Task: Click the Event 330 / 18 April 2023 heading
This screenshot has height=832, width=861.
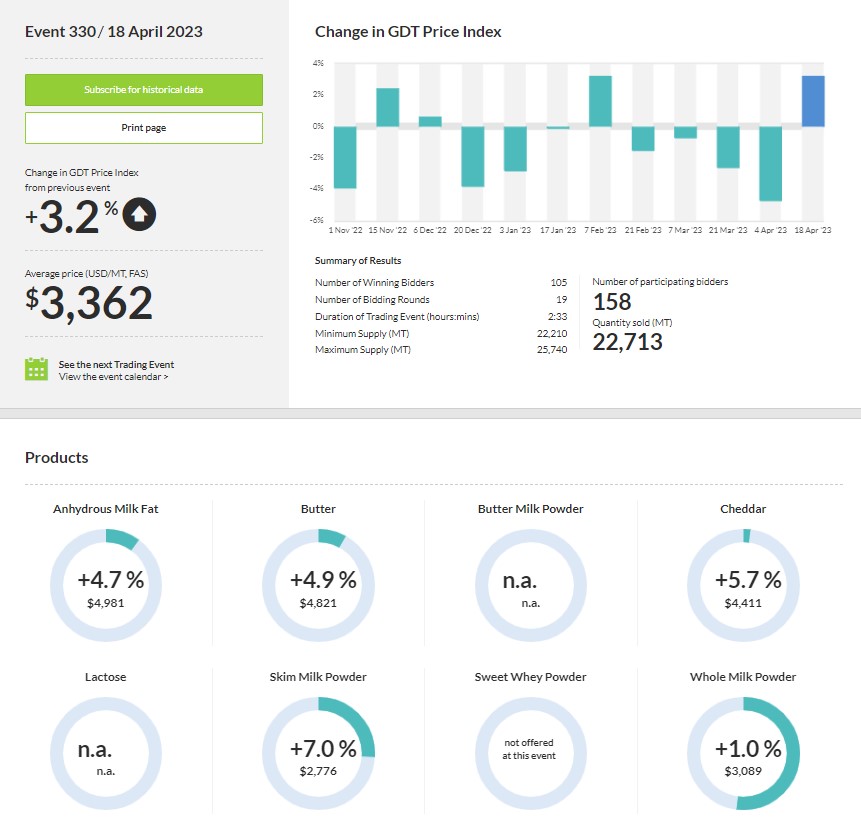Action: (x=114, y=32)
